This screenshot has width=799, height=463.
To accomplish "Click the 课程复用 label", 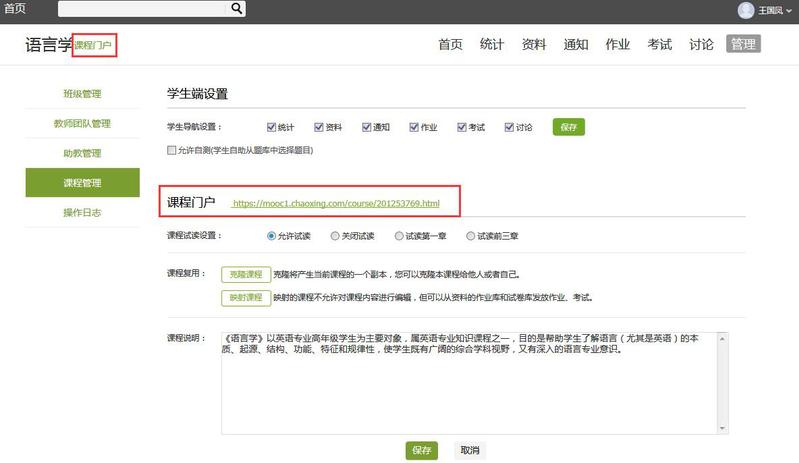I will pyautogui.click(x=186, y=273).
